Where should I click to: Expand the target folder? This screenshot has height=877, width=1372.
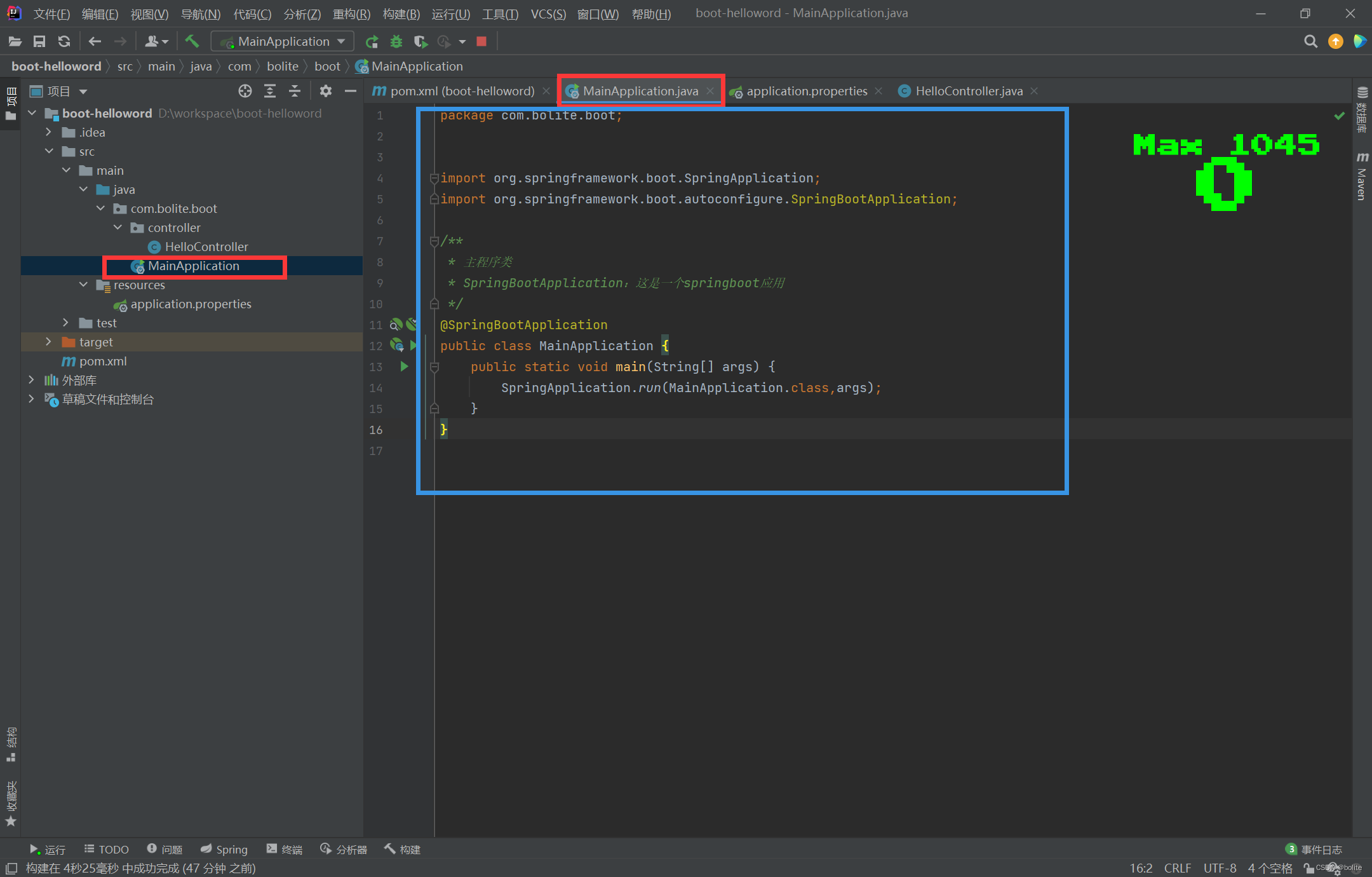pos(48,342)
